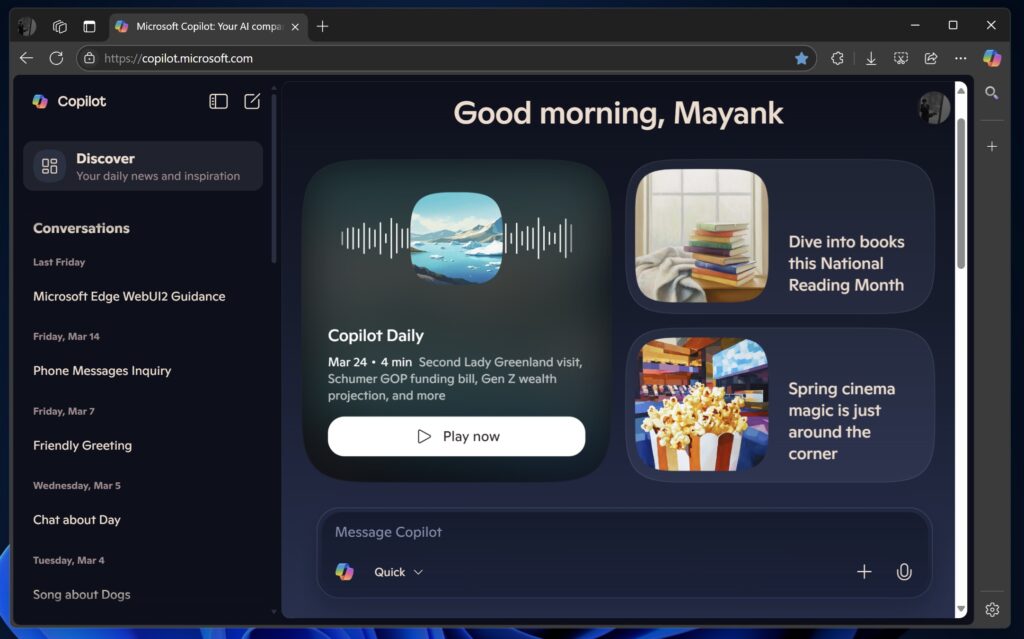The height and width of the screenshot is (639, 1024).
Task: Play the Copilot Daily briefing
Action: [456, 436]
